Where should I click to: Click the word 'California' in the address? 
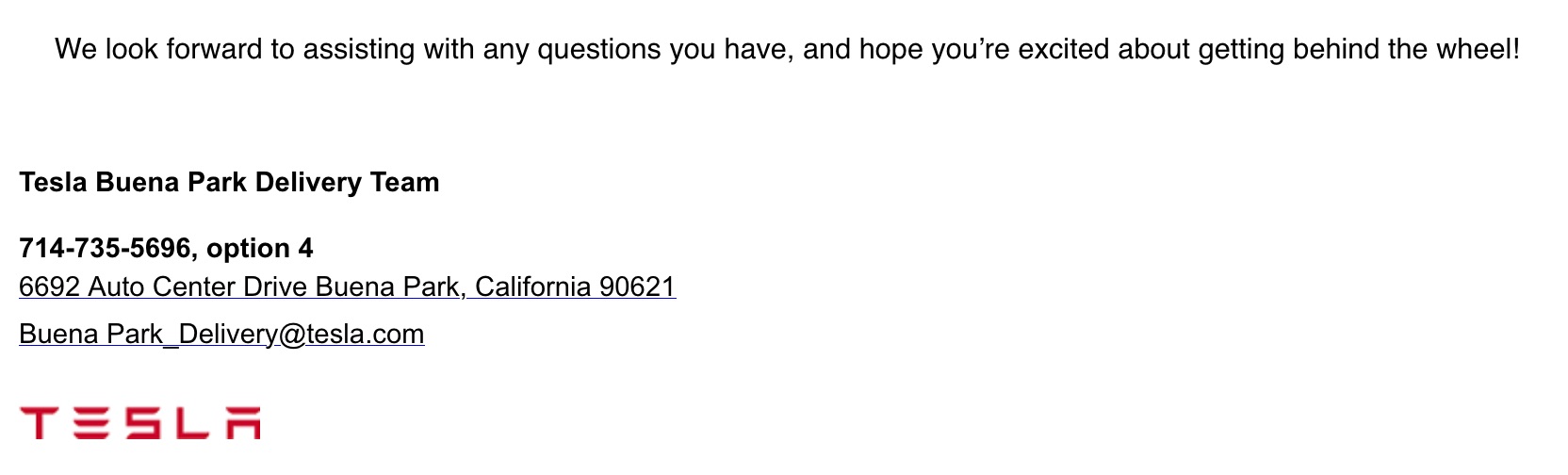click(x=533, y=287)
